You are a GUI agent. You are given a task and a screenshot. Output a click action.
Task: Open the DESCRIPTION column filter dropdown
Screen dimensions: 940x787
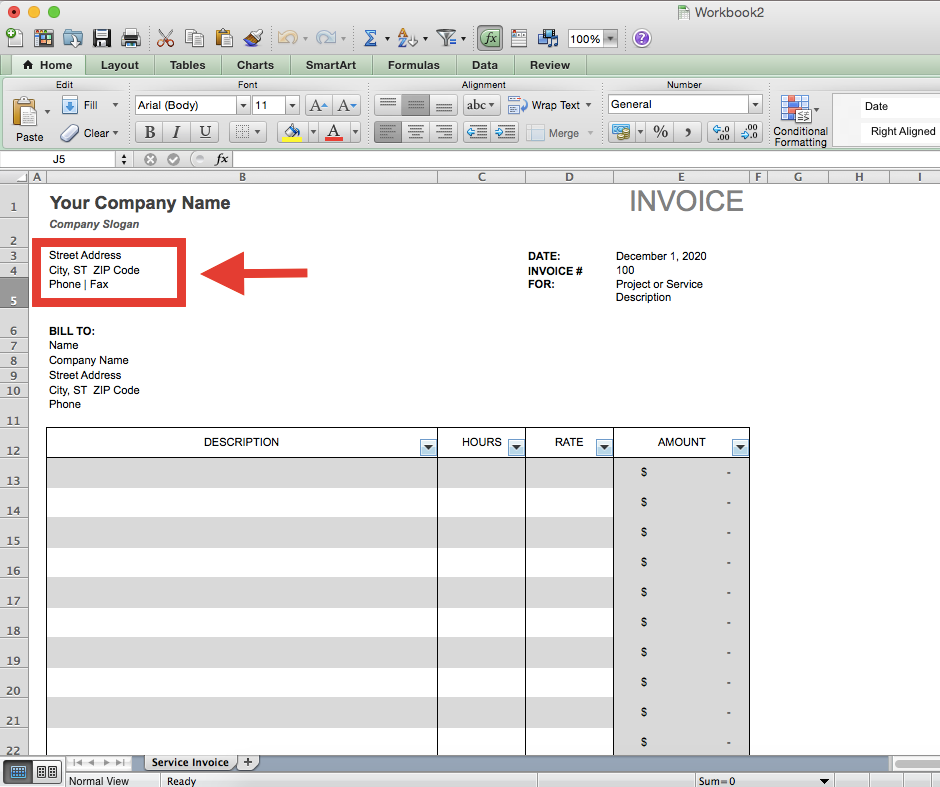click(x=428, y=447)
